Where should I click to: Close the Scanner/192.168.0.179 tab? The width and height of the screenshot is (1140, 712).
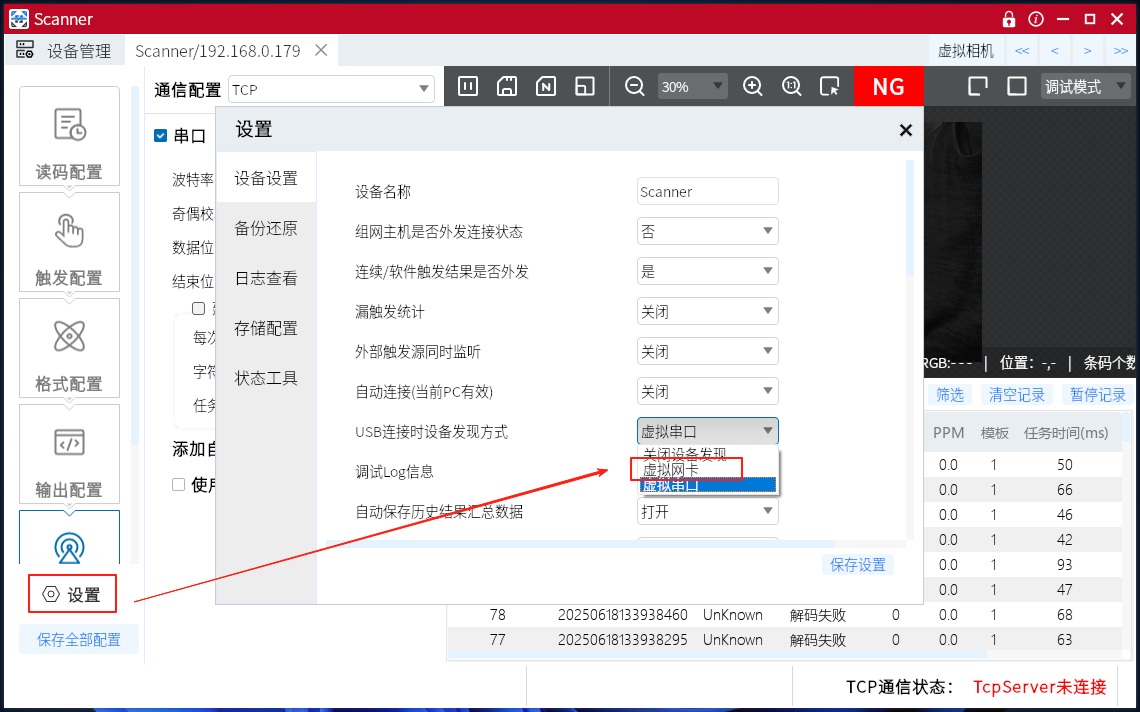tap(321, 50)
